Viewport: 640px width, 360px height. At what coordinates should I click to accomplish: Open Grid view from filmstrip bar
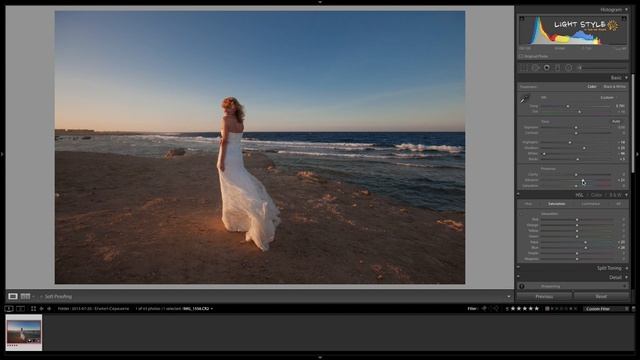tap(33, 309)
